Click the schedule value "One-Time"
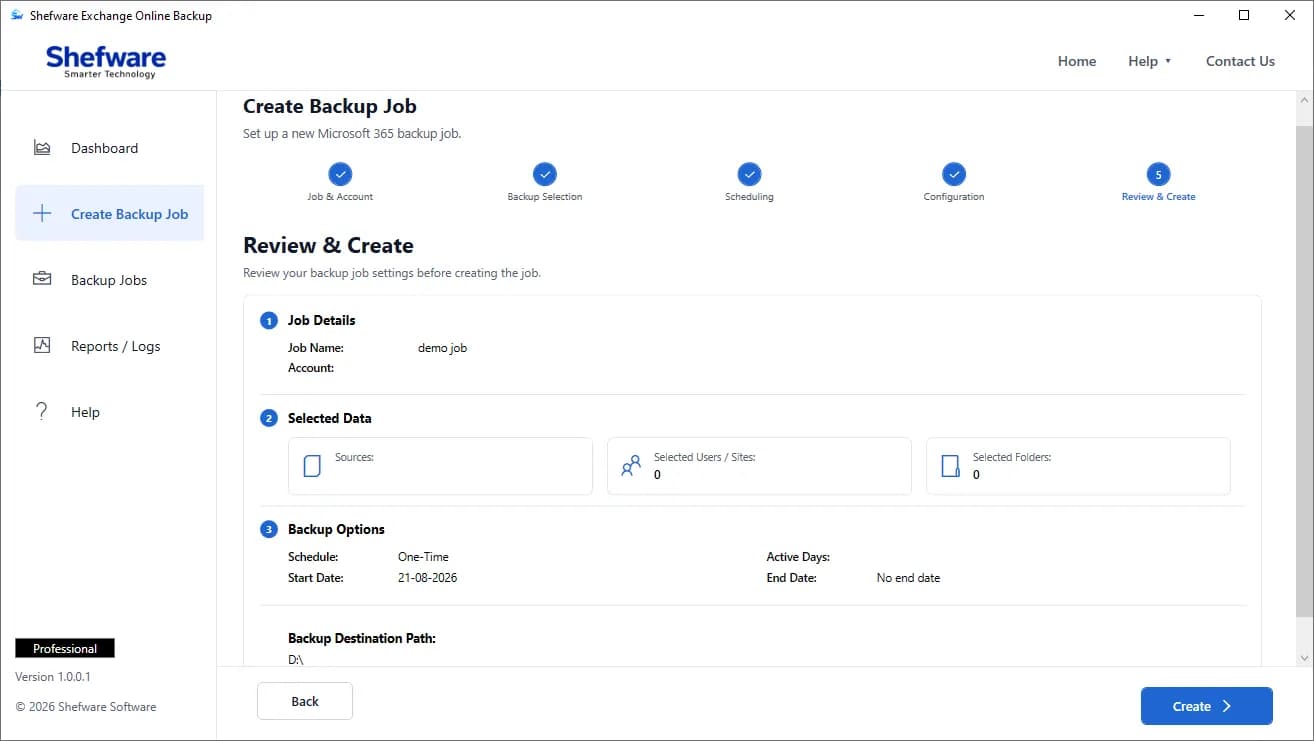Image resolution: width=1314 pixels, height=741 pixels. click(x=423, y=557)
